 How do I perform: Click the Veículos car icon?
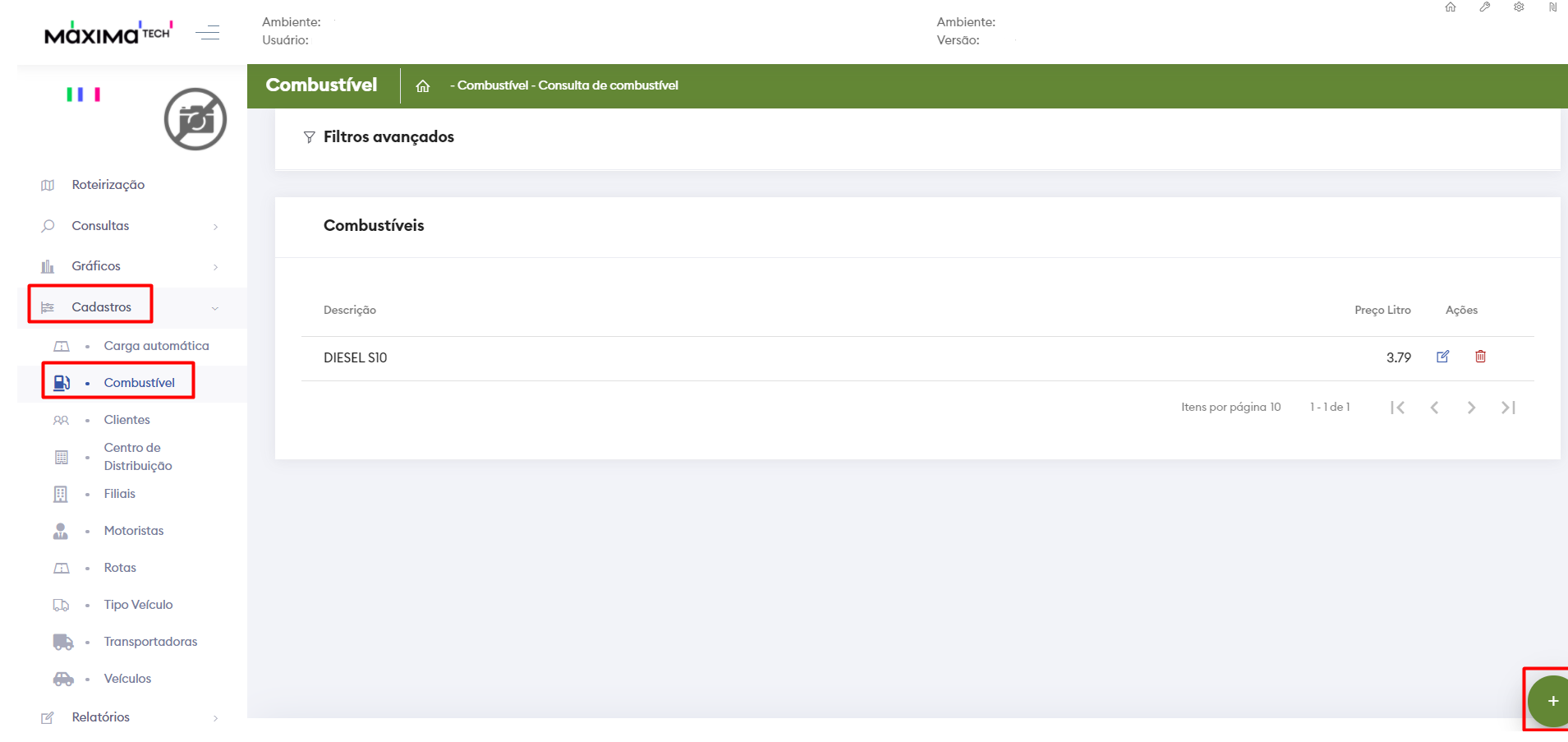click(63, 679)
